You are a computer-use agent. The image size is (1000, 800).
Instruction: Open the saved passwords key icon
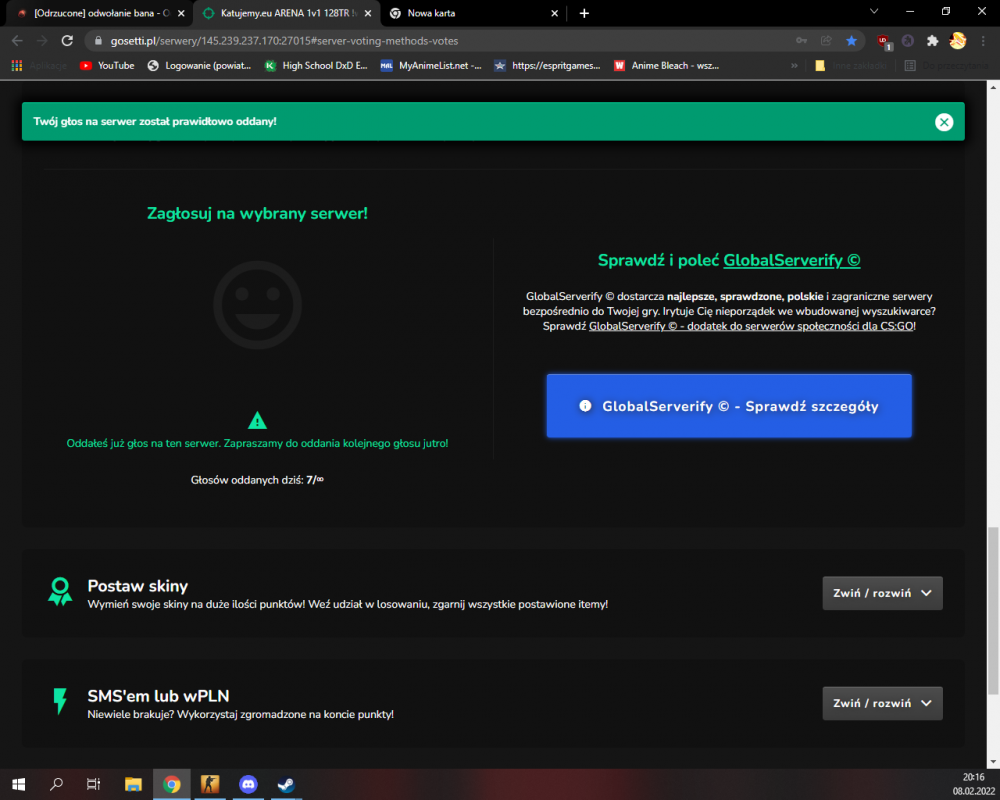(802, 41)
